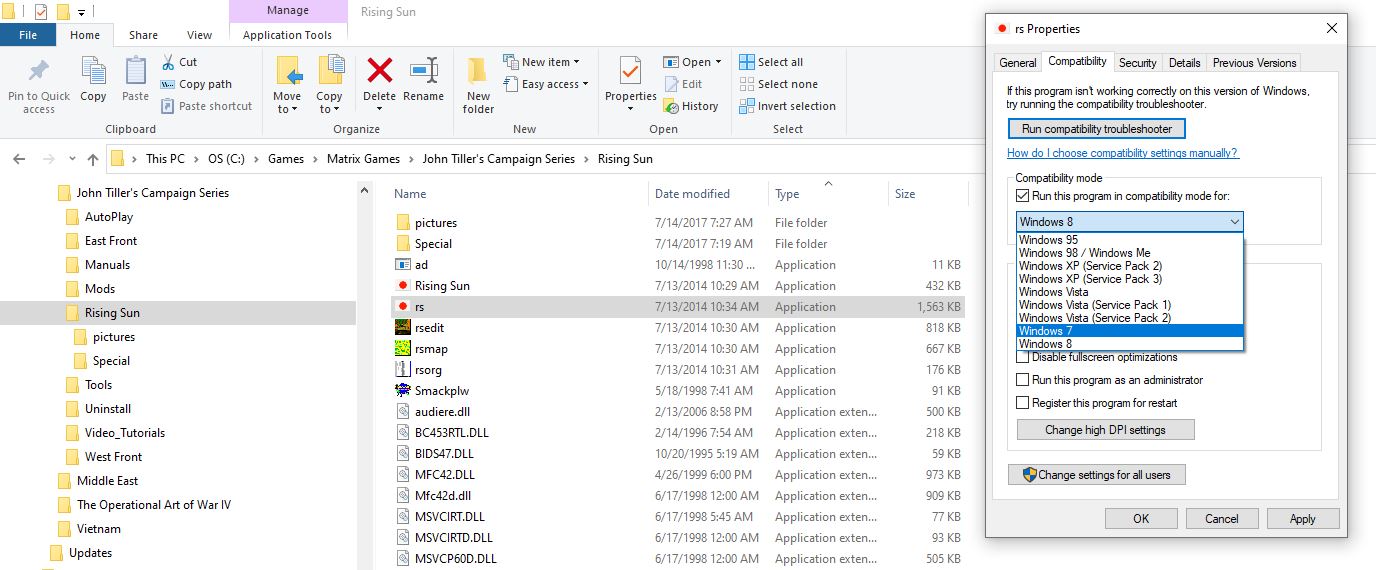Screen dimensions: 1376x570
Task: Click Copy path in the ribbon
Action: [x=195, y=84]
